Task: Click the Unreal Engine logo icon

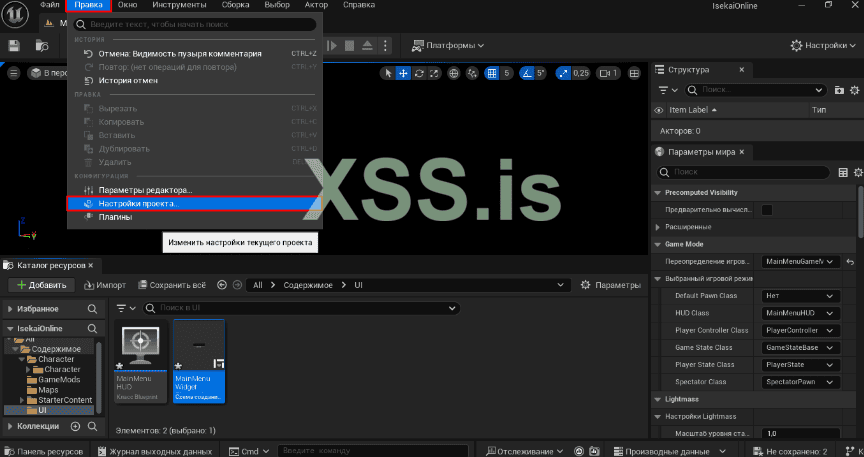Action: 15,14
